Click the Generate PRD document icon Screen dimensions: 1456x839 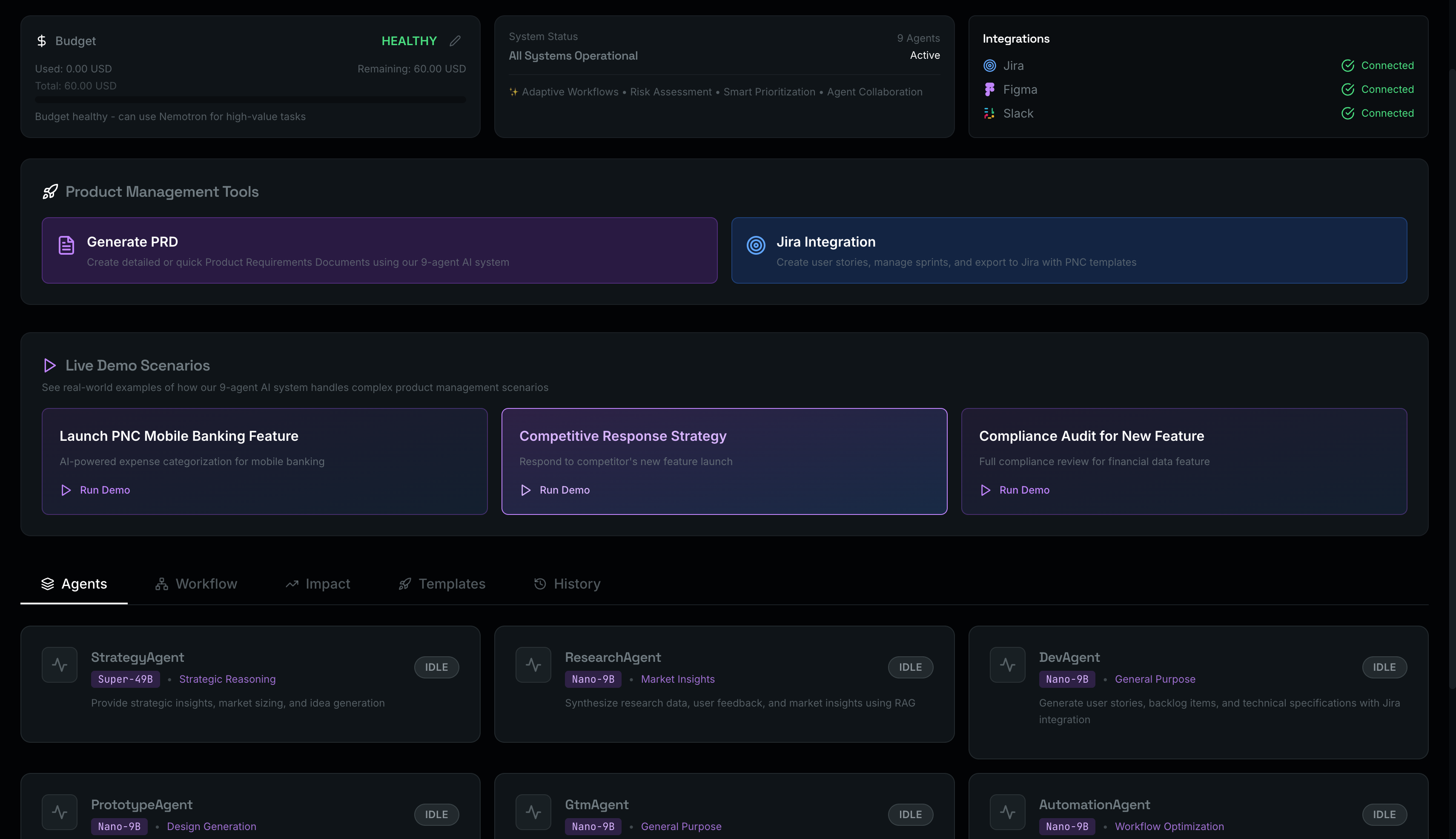pyautogui.click(x=66, y=245)
